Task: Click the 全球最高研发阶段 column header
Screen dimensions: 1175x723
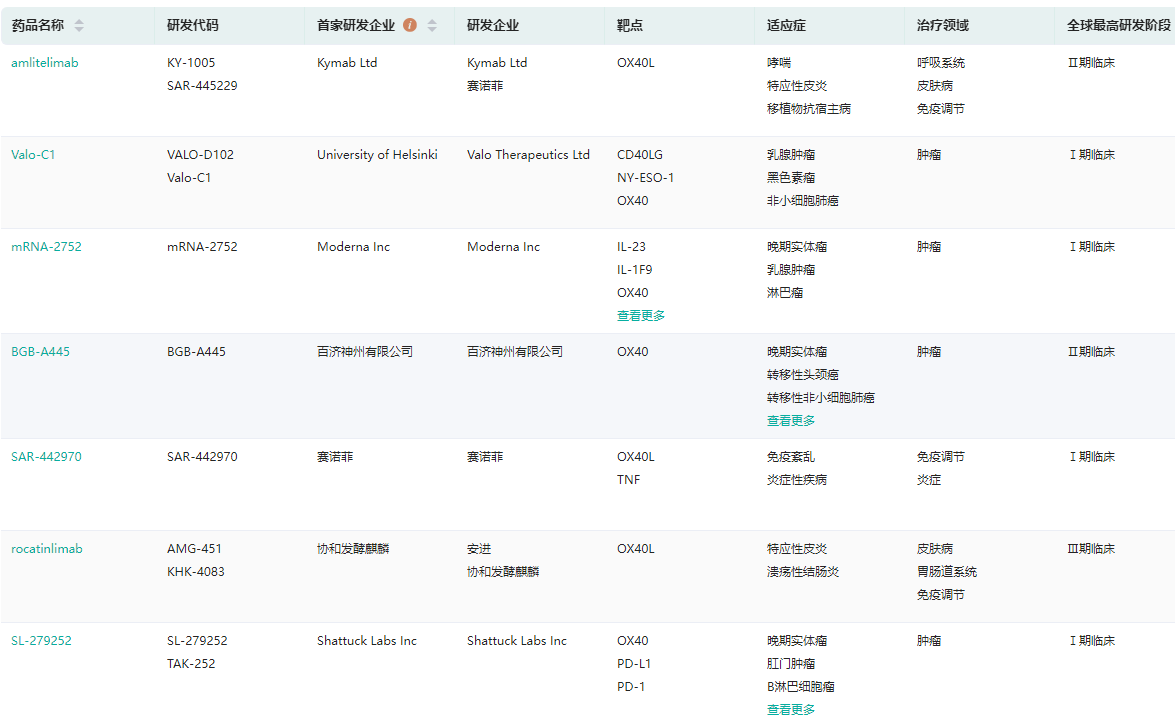Action: [x=1119, y=25]
